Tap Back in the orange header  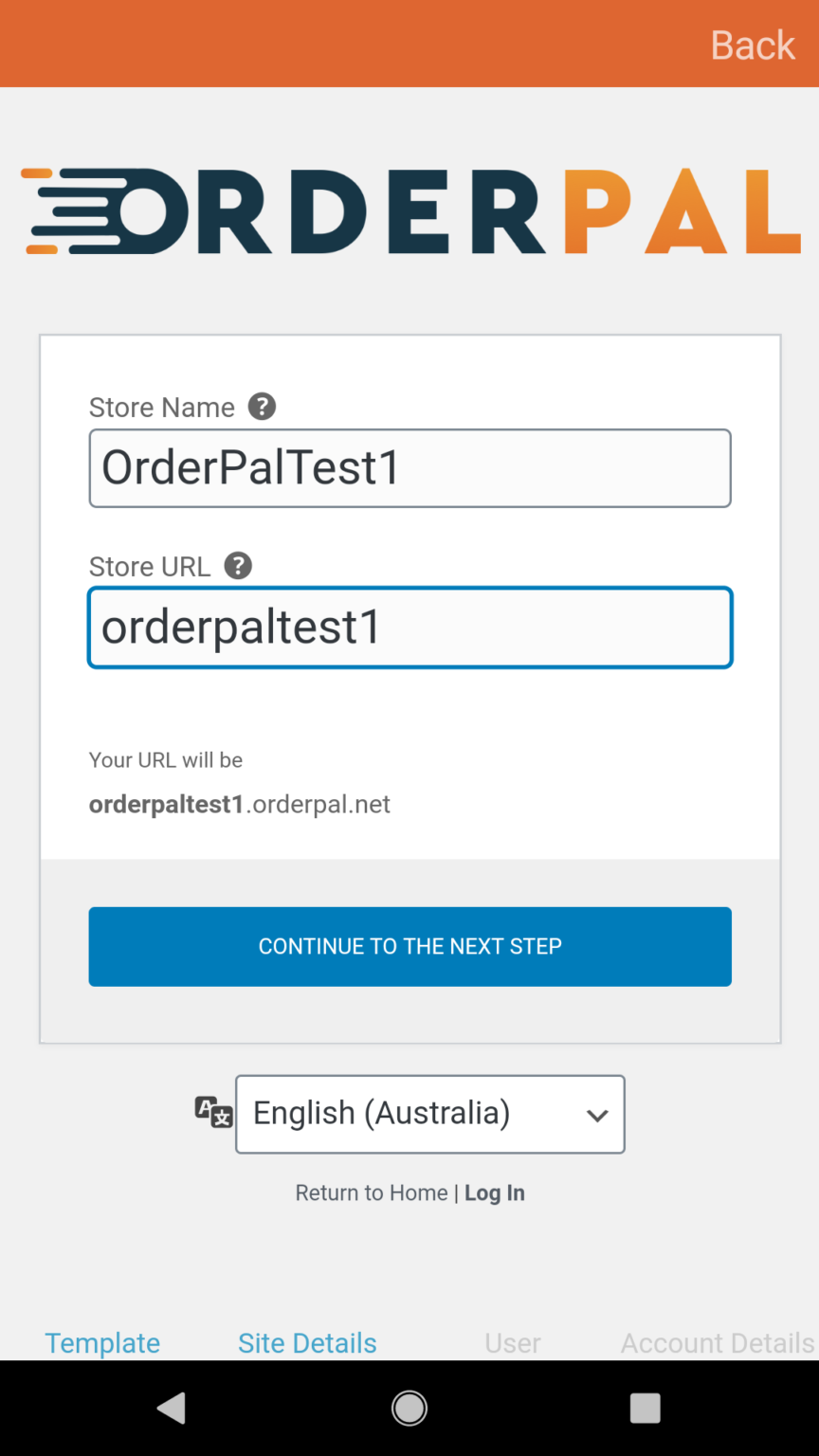[x=753, y=45]
